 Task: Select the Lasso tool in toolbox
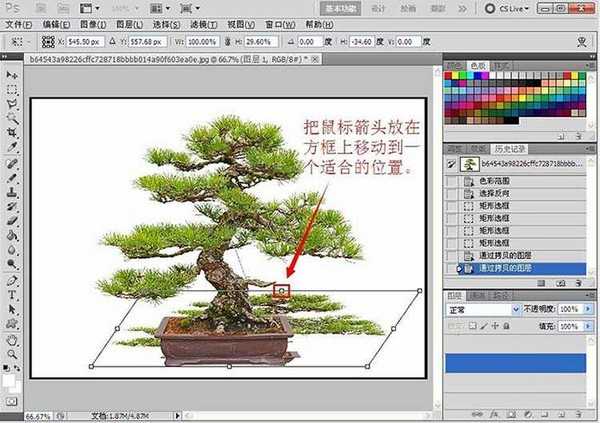(x=12, y=104)
